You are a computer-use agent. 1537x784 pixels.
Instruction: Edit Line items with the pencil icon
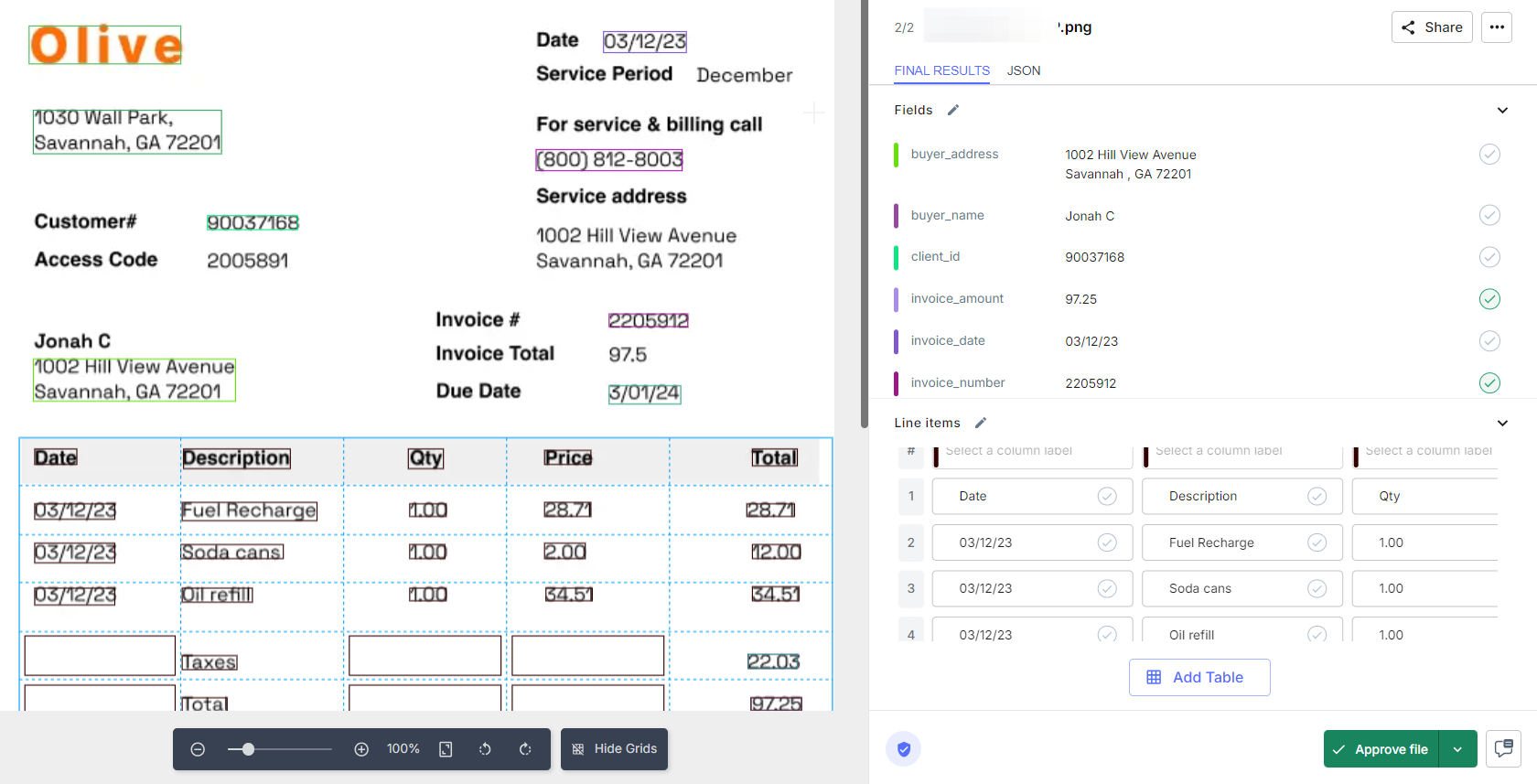point(981,423)
